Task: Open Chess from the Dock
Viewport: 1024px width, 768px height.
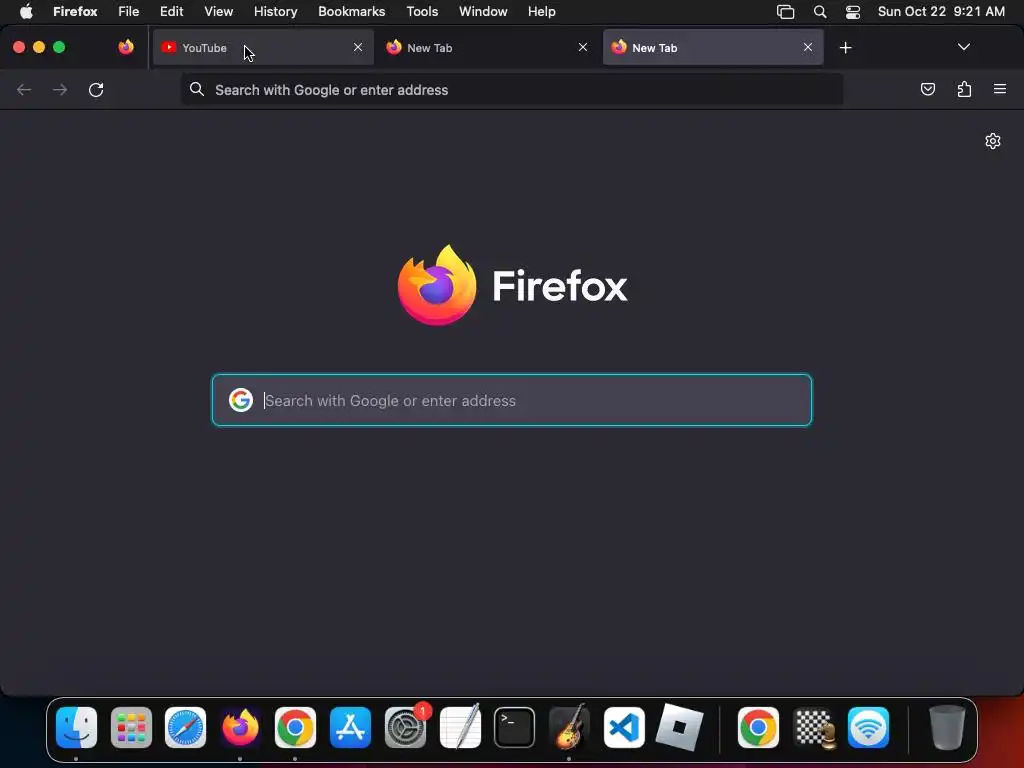Action: [814, 727]
